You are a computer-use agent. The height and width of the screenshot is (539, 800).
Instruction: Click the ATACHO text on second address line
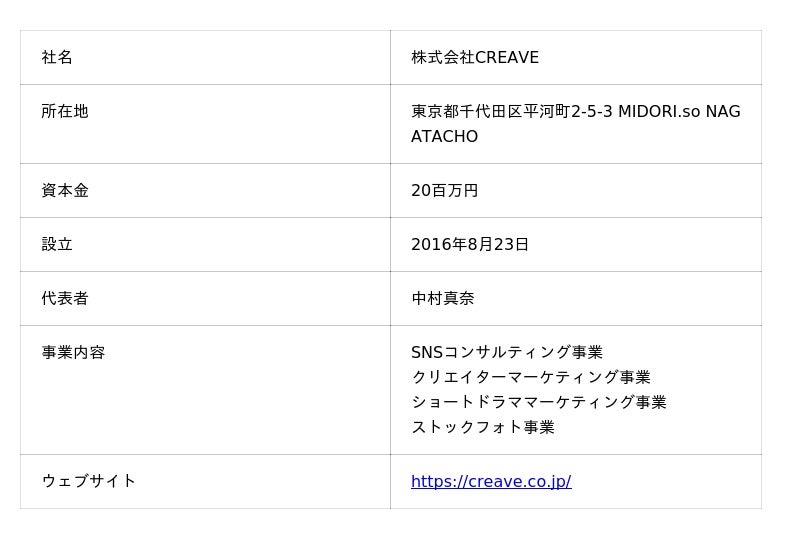click(444, 136)
